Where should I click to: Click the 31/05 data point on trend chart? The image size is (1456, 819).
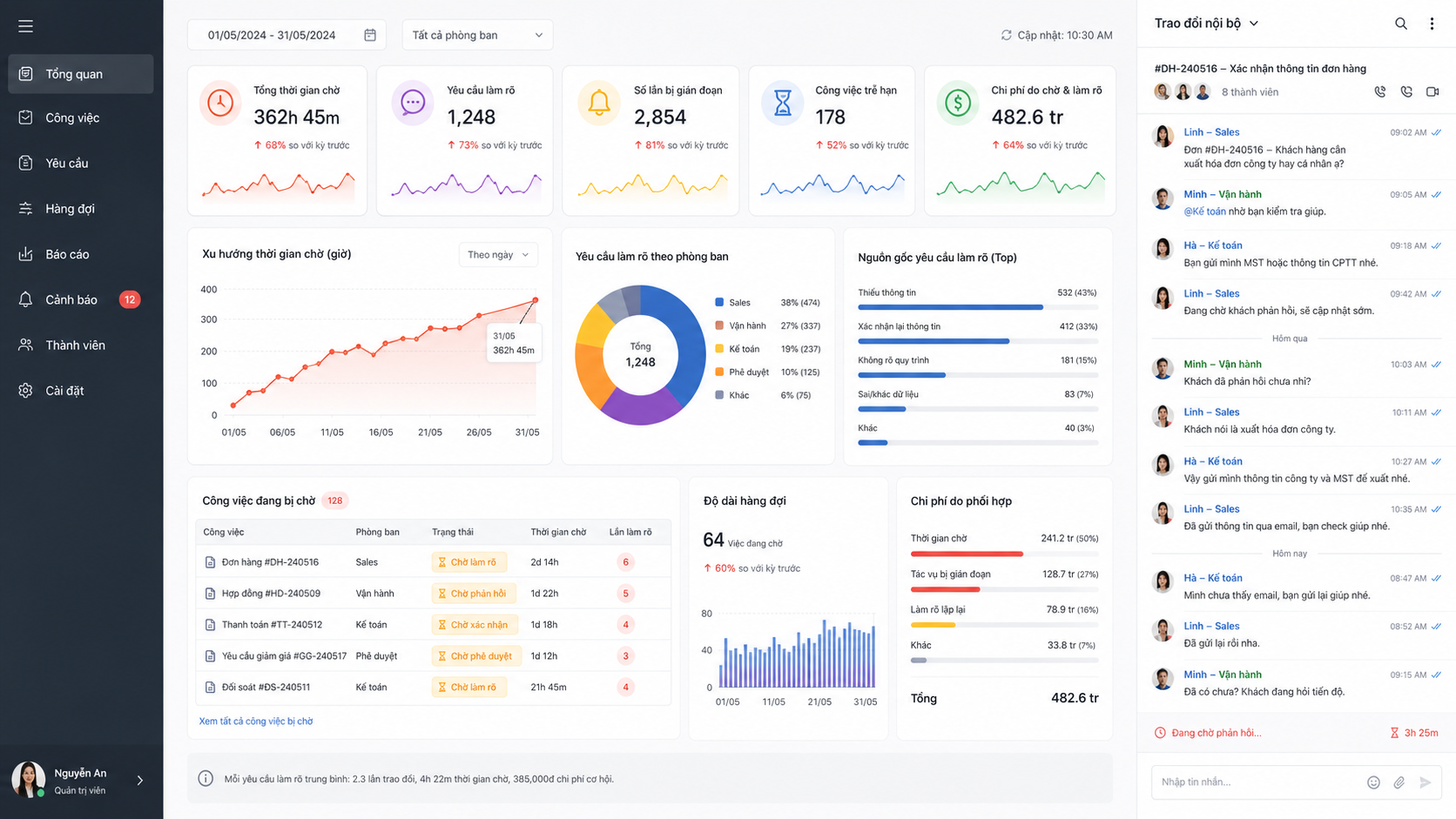click(535, 300)
